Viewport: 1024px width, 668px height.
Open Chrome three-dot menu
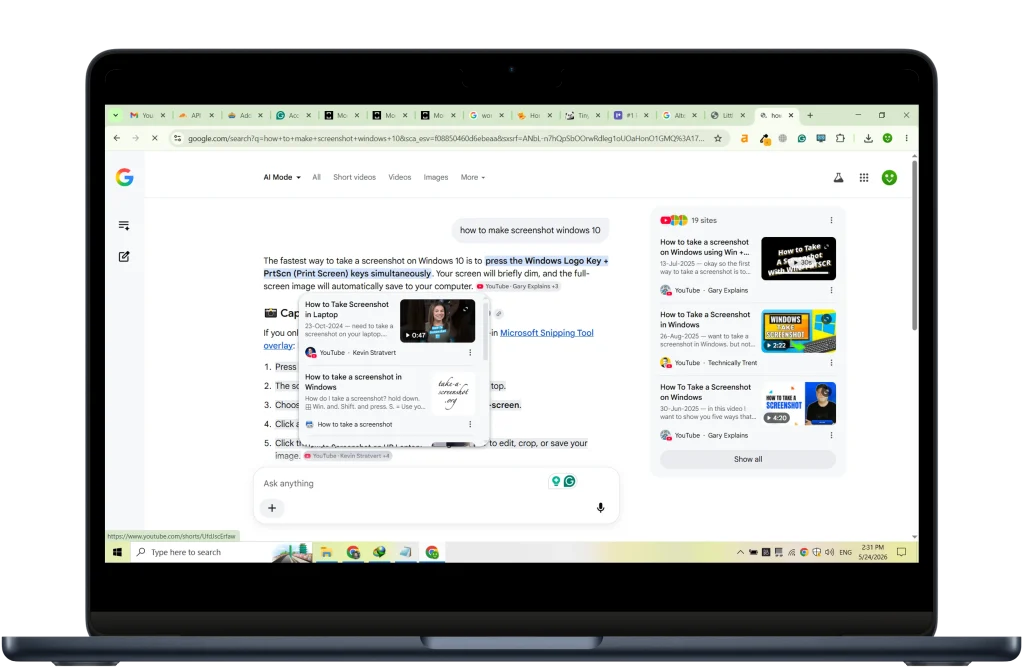pyautogui.click(x=906, y=138)
